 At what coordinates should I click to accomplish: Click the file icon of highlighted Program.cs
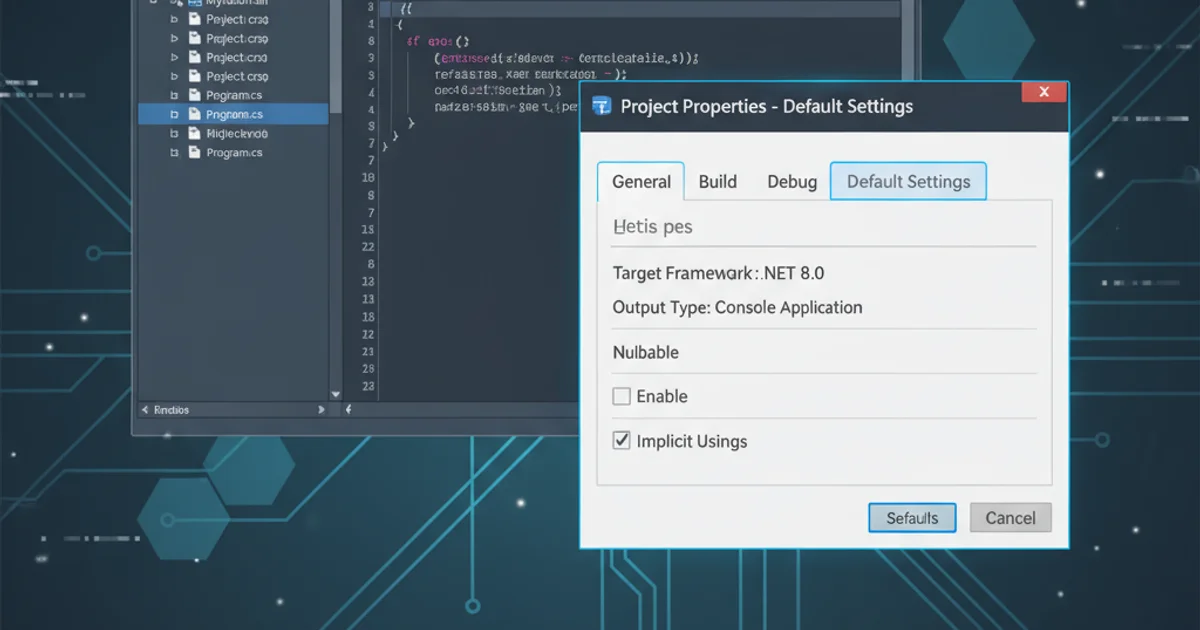194,114
